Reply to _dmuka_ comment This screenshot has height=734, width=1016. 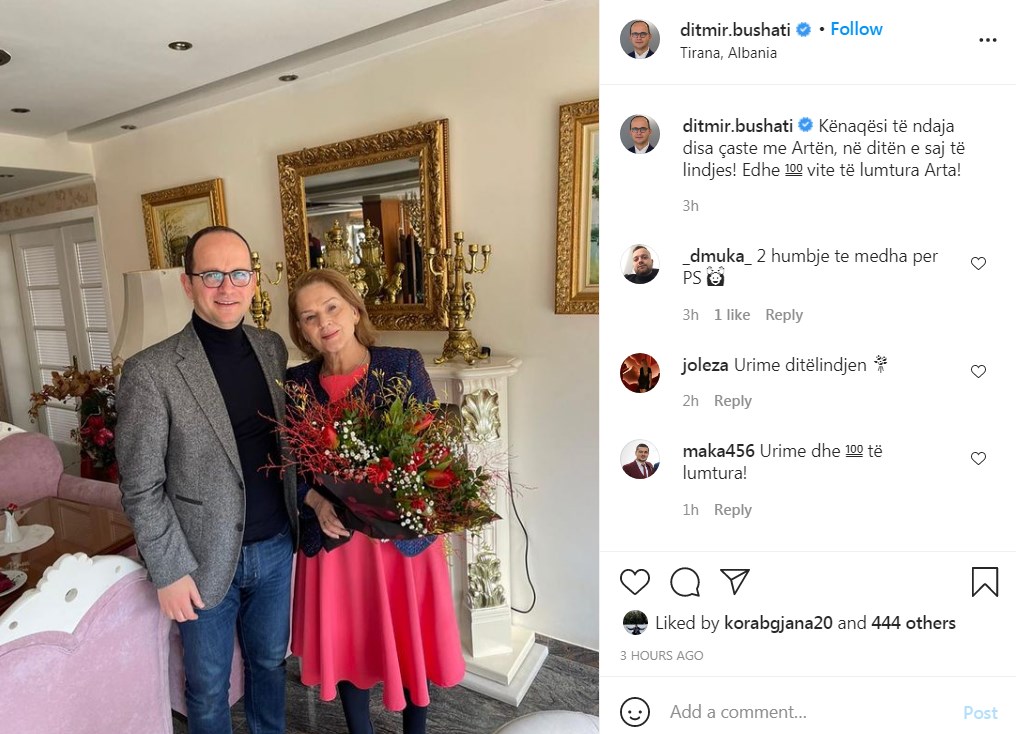click(x=783, y=315)
